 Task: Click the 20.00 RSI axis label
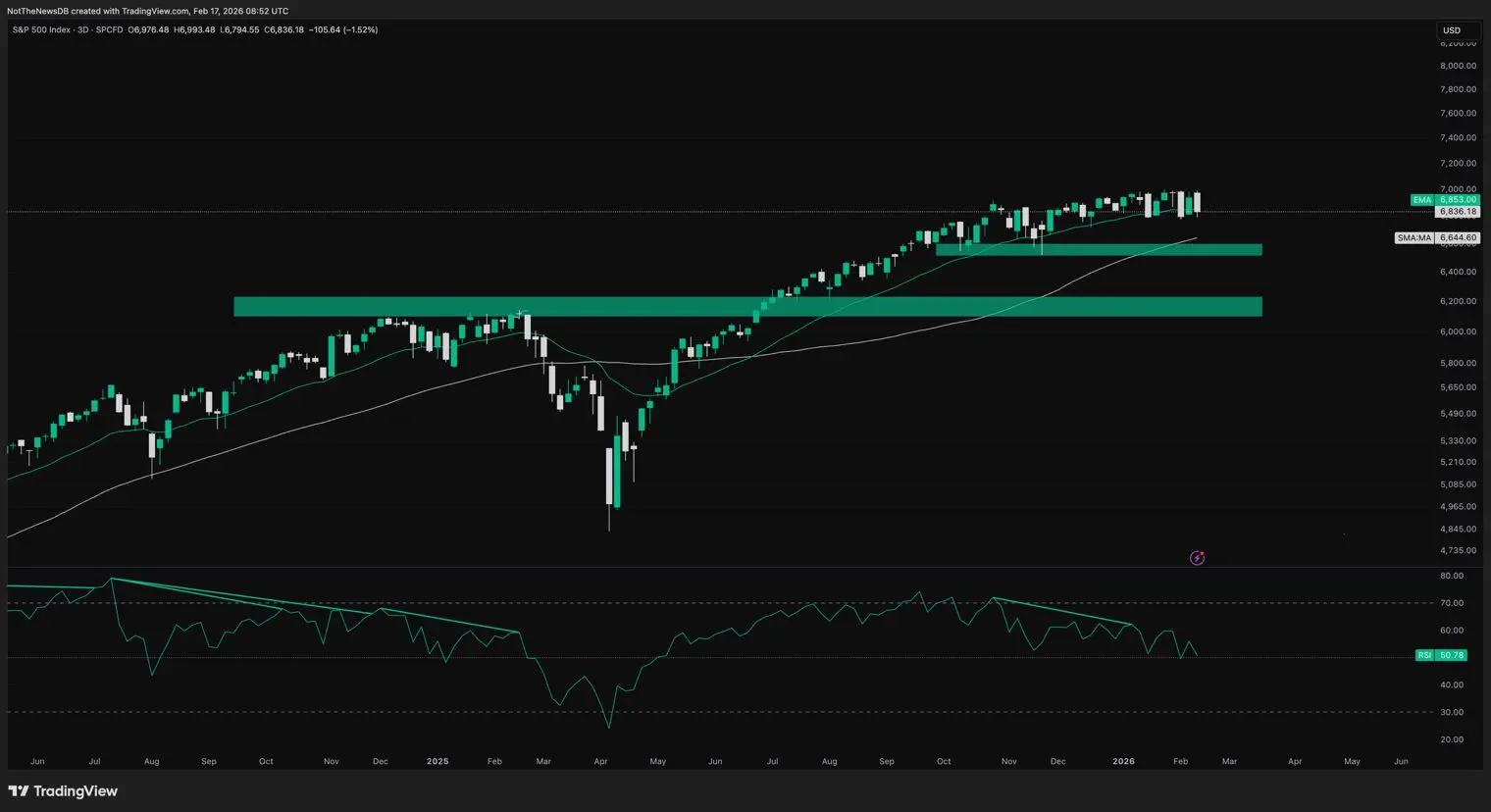click(1452, 739)
